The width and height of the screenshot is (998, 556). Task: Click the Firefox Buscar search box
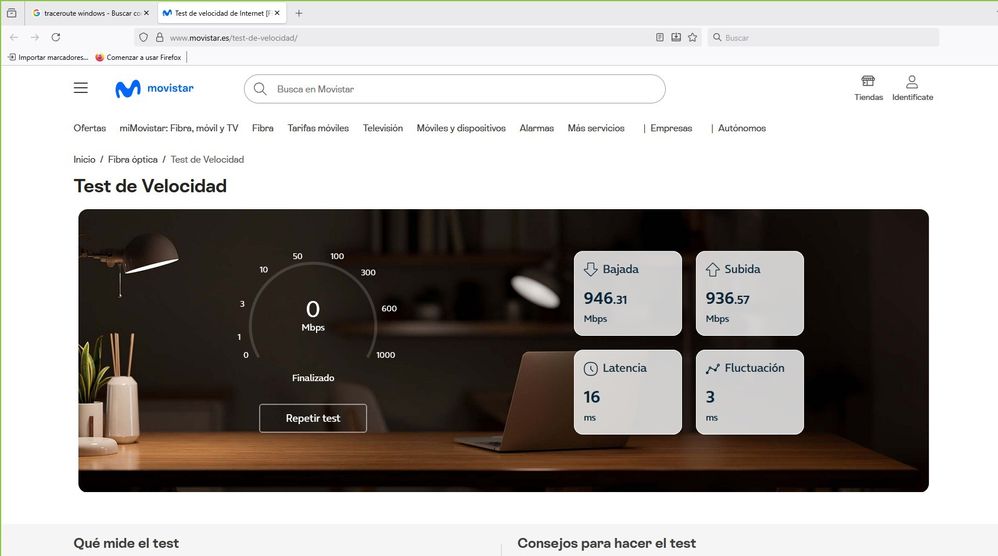825,37
